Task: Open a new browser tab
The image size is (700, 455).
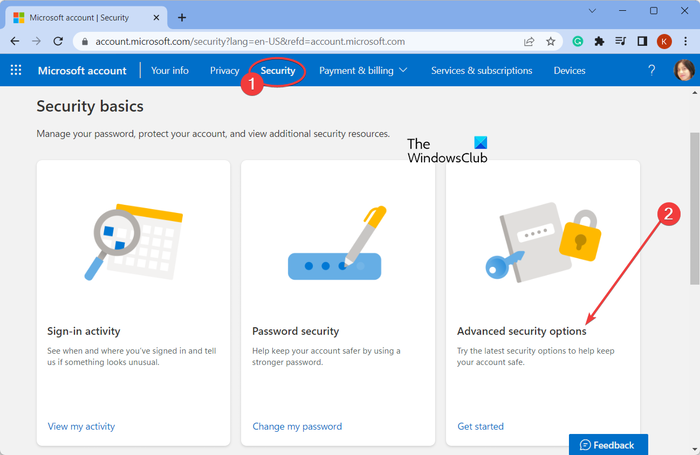Action: pyautogui.click(x=182, y=17)
